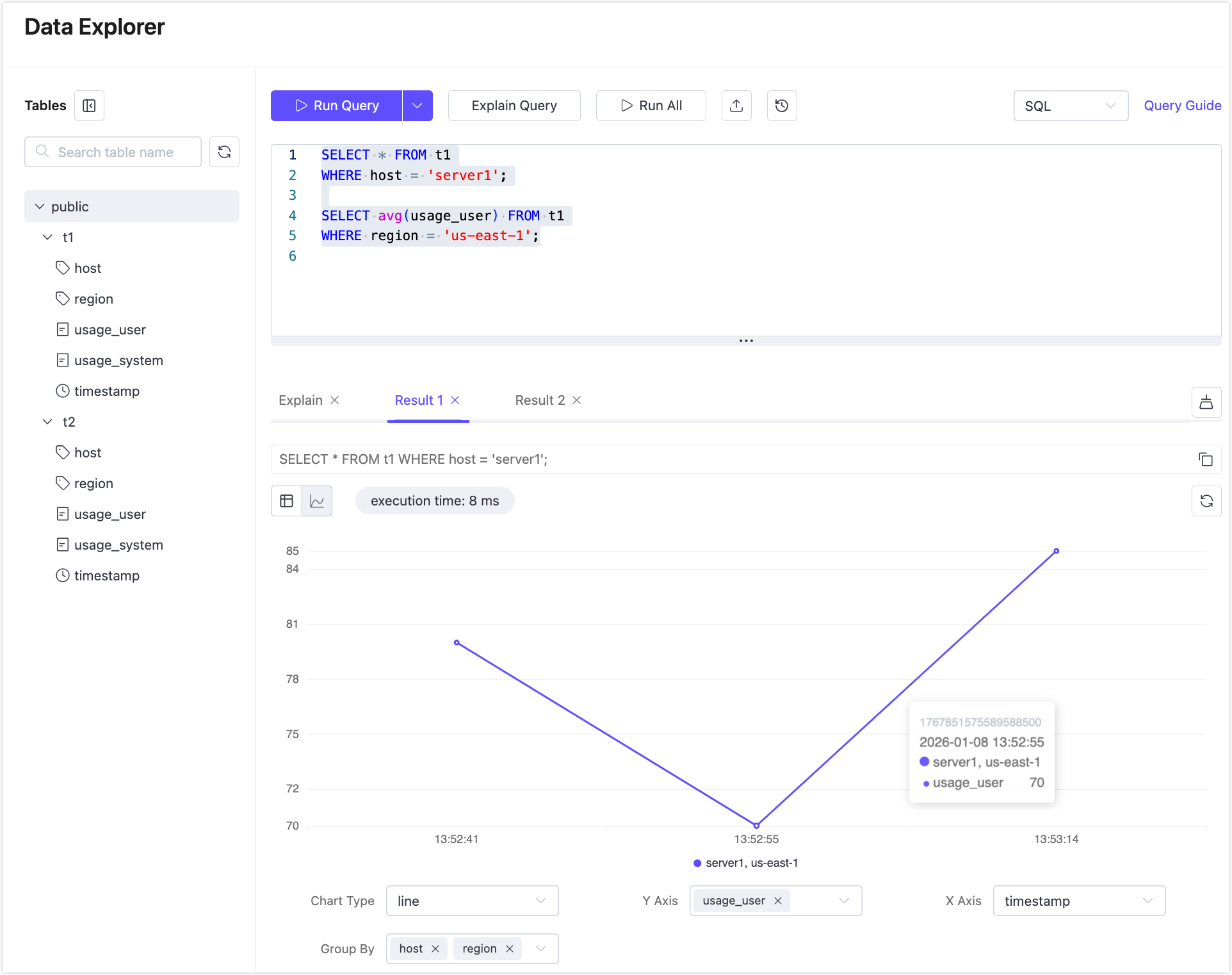This screenshot has height=975, width=1232.
Task: Open the Run Query dropdown arrow
Action: point(417,106)
